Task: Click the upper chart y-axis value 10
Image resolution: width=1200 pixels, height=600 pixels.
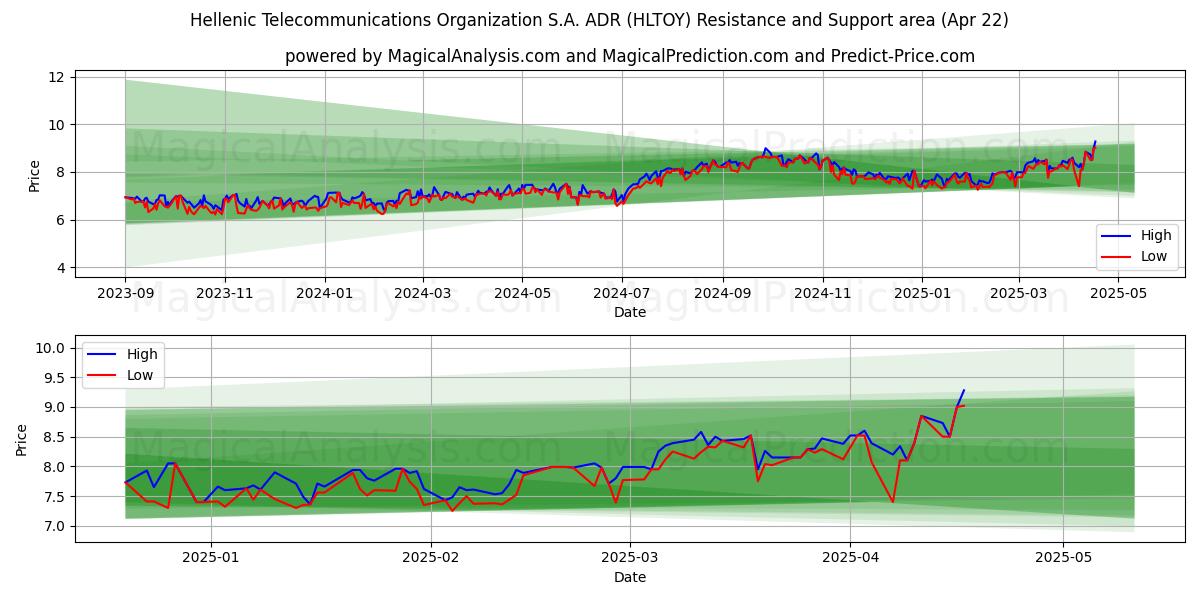Action: 56,125
